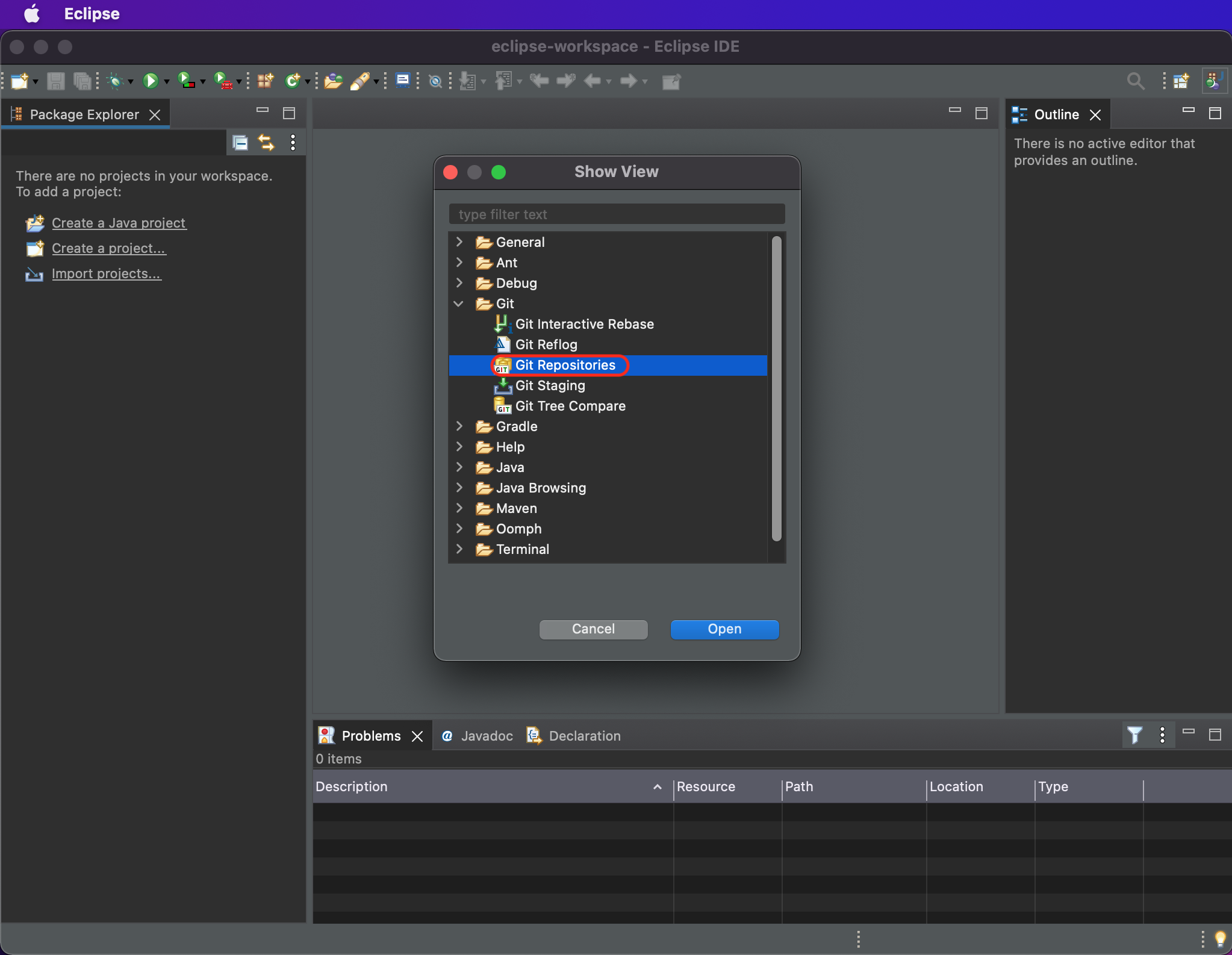
Task: Collapse the Git folder
Action: click(459, 303)
